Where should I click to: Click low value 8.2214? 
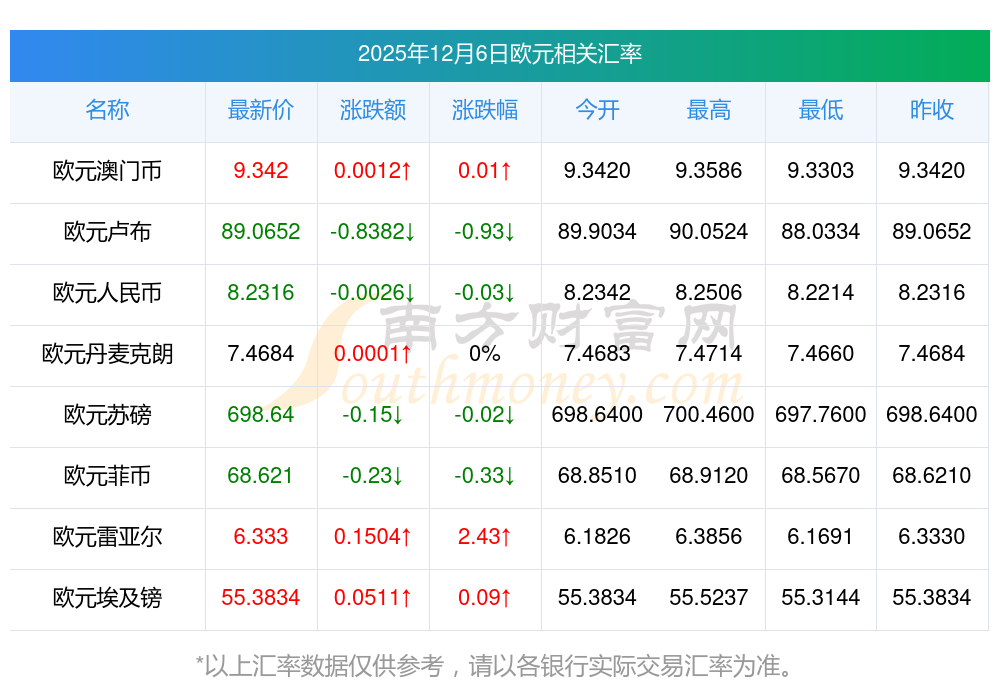821,293
